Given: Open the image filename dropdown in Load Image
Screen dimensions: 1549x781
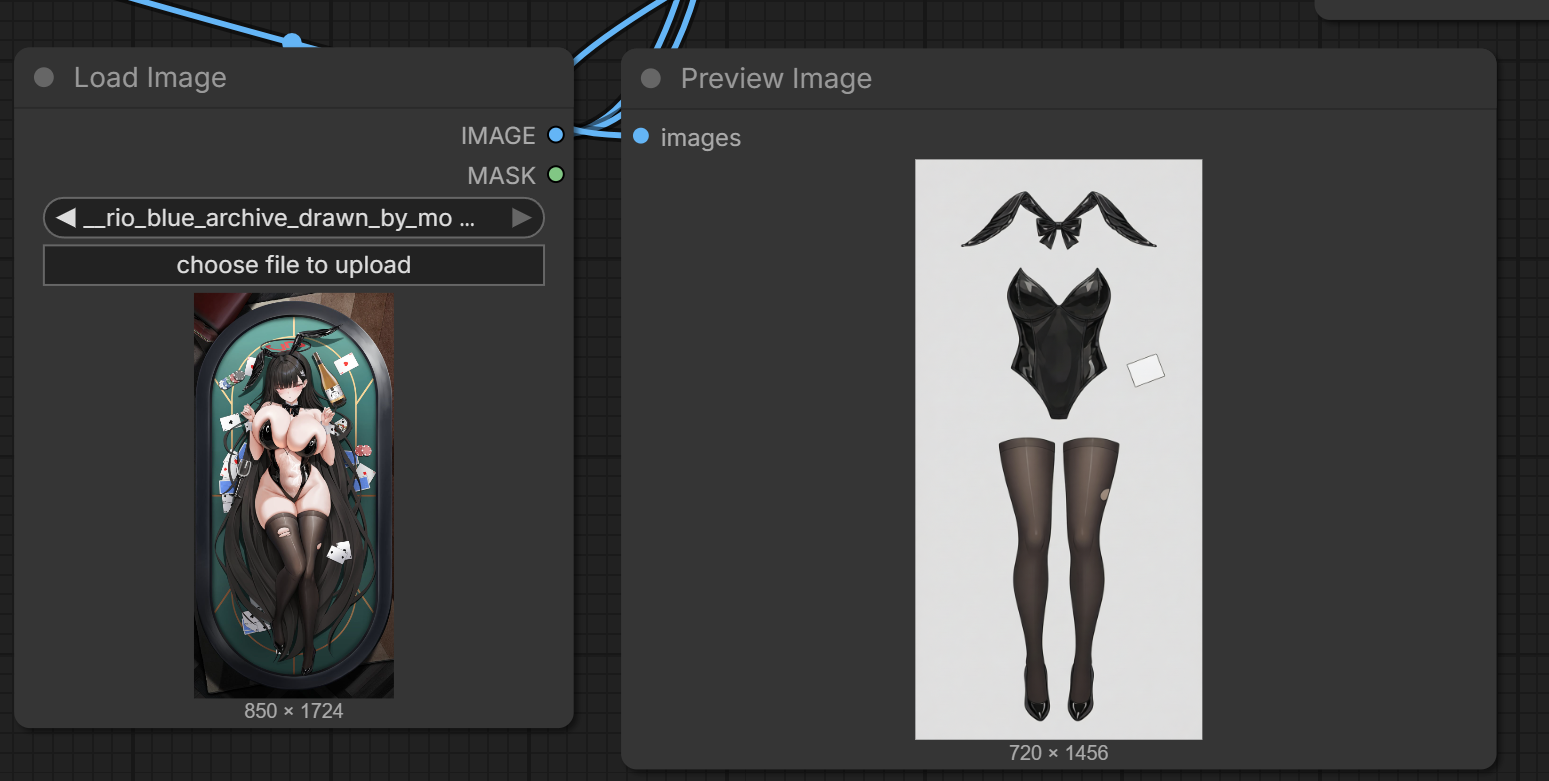Looking at the screenshot, I should pyautogui.click(x=294, y=217).
